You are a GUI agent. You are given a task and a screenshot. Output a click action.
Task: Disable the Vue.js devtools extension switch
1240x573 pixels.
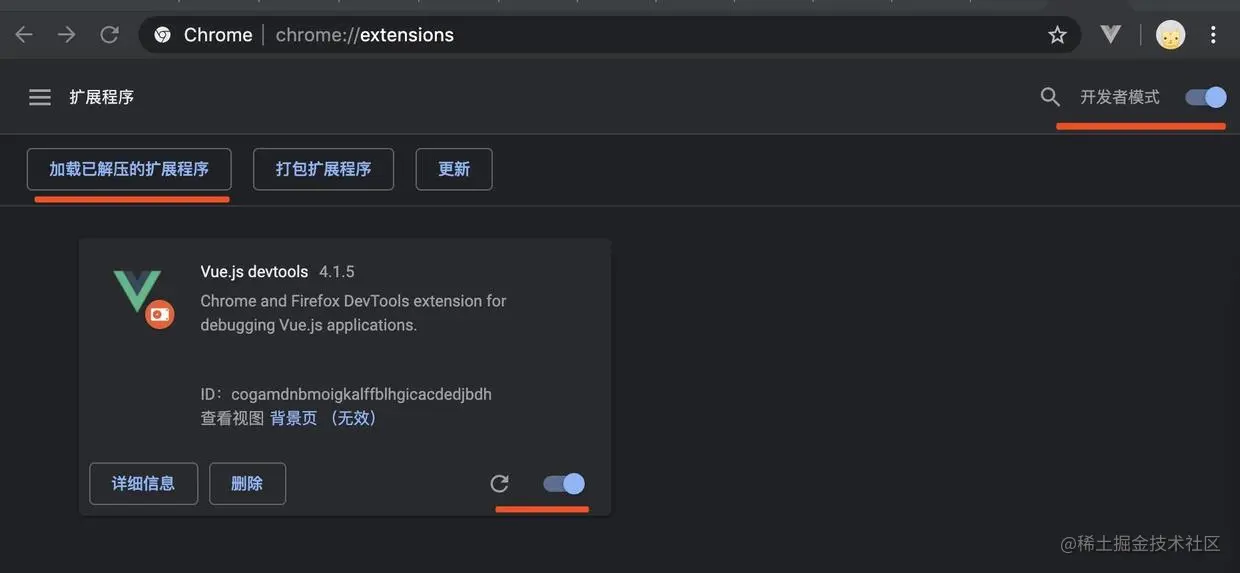[x=564, y=484]
